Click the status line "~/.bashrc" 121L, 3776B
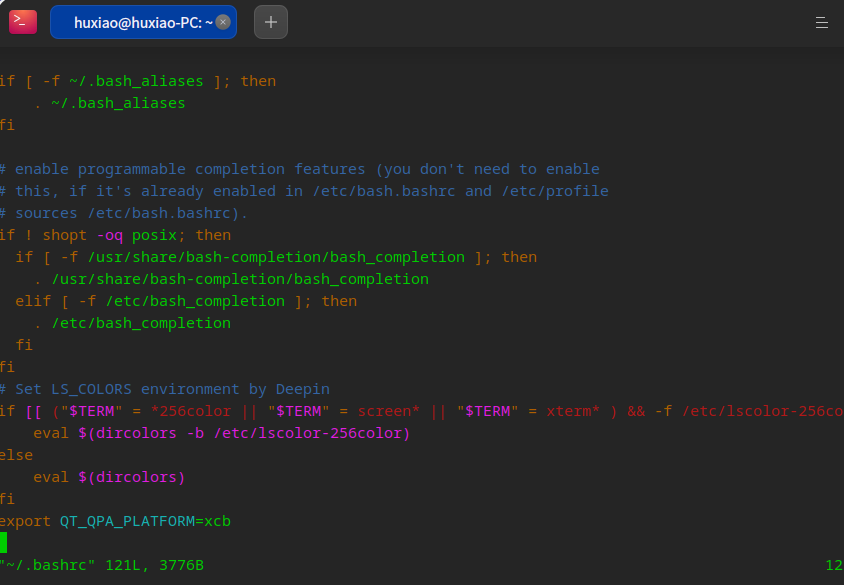The width and height of the screenshot is (844, 585). 102,565
